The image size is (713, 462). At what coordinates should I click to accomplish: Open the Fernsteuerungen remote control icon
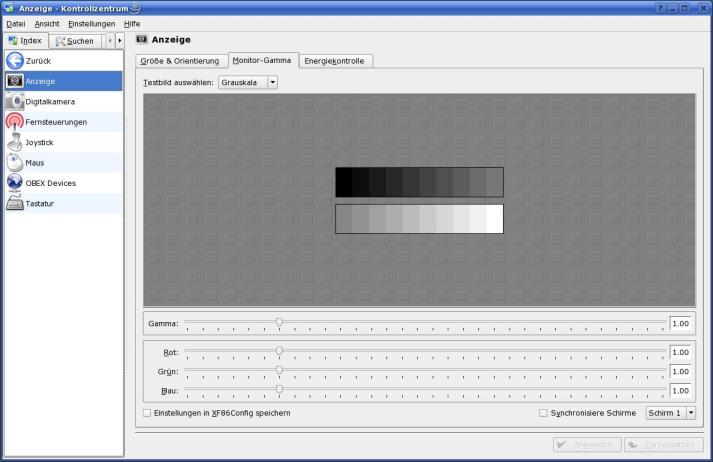(x=15, y=122)
